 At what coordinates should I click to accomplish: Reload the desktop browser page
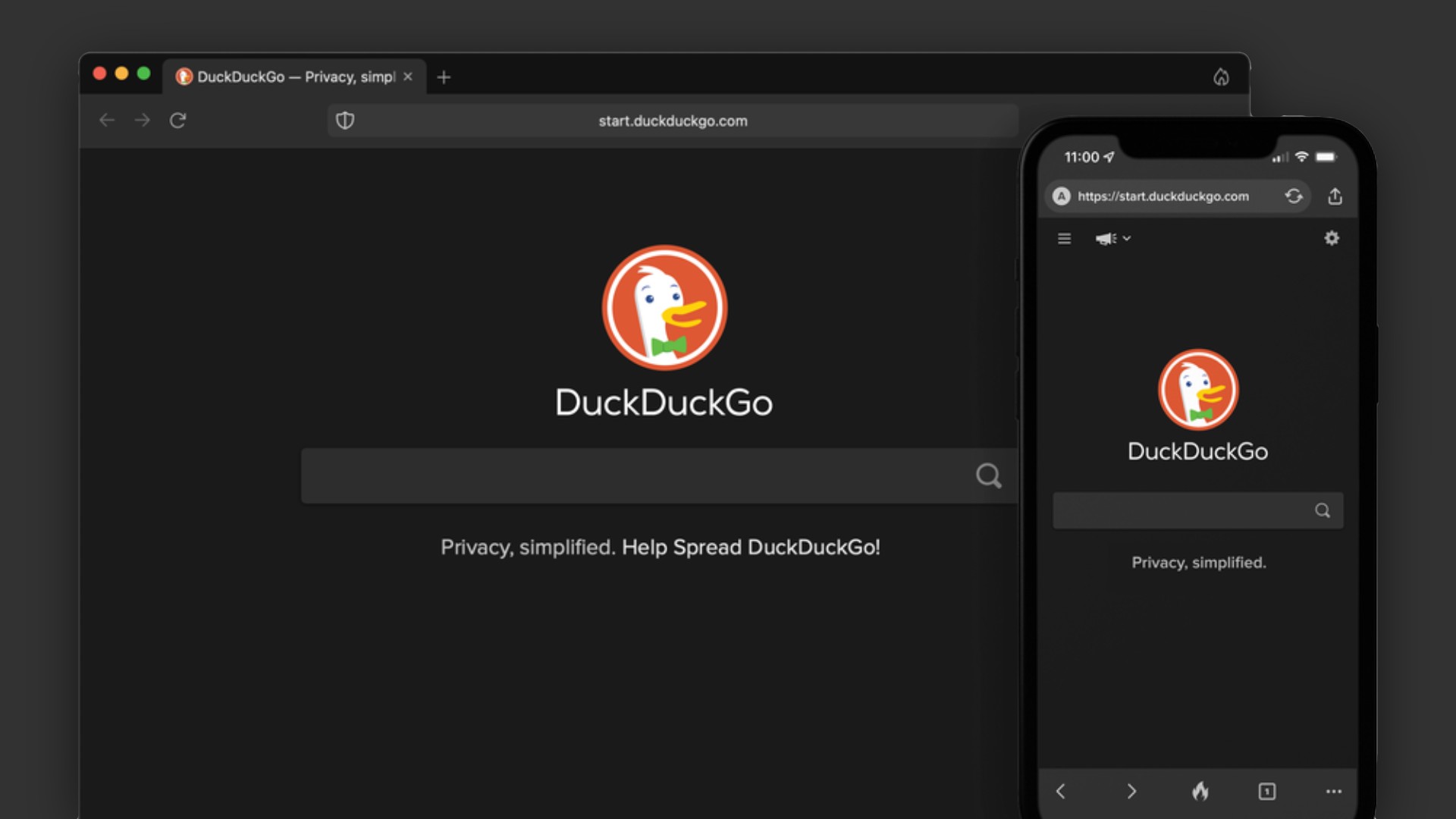[177, 121]
